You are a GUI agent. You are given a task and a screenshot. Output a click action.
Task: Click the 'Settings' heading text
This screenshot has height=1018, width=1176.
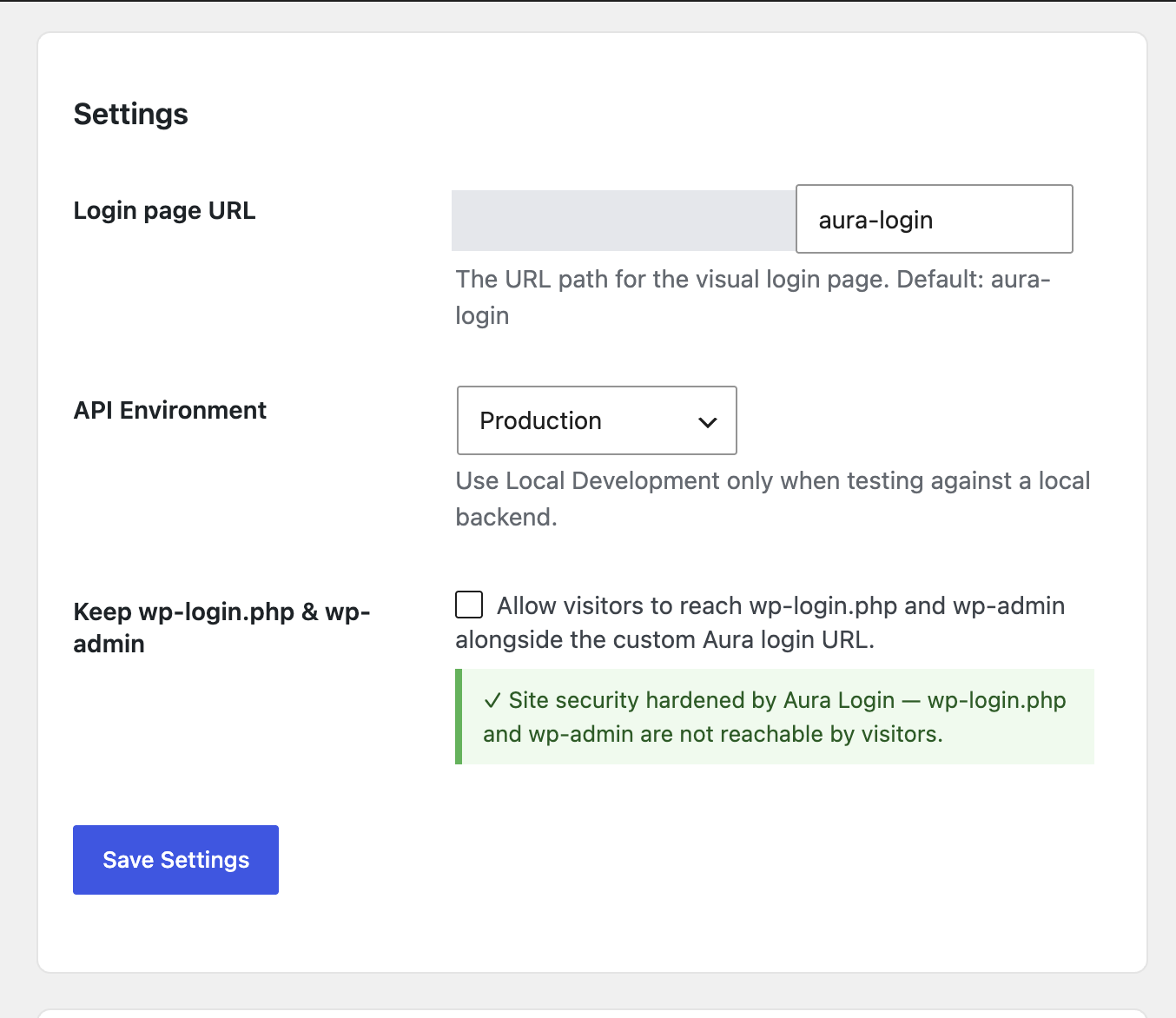(x=131, y=114)
